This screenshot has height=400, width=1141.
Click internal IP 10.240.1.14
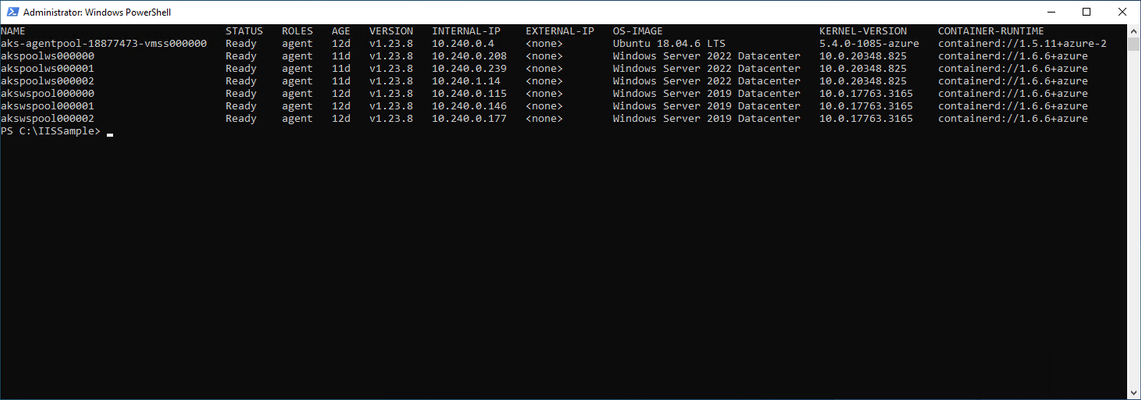(x=466, y=81)
